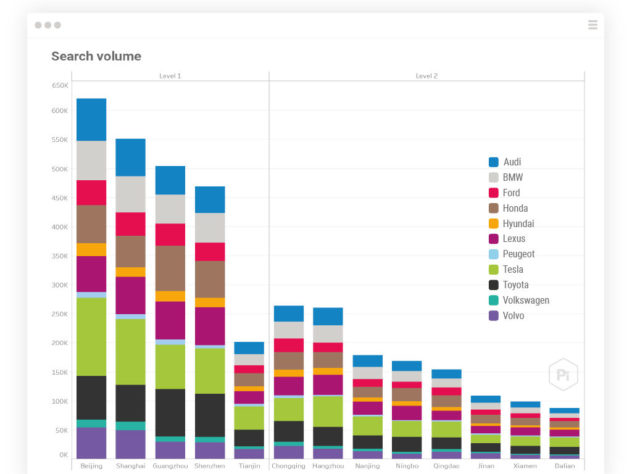The image size is (632, 474).
Task: Click the 0K axis value
Action: [63, 455]
